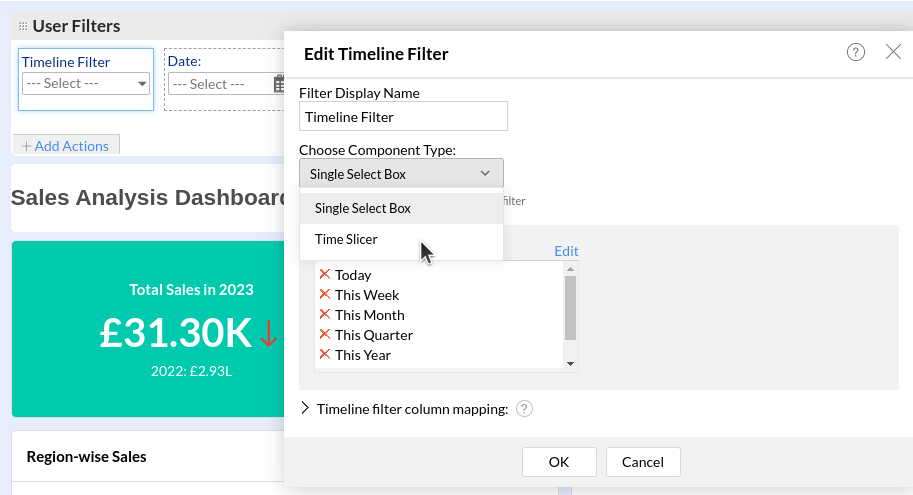Click the This Quarter option text
Screen dimensions: 913x495
[x=374, y=335]
